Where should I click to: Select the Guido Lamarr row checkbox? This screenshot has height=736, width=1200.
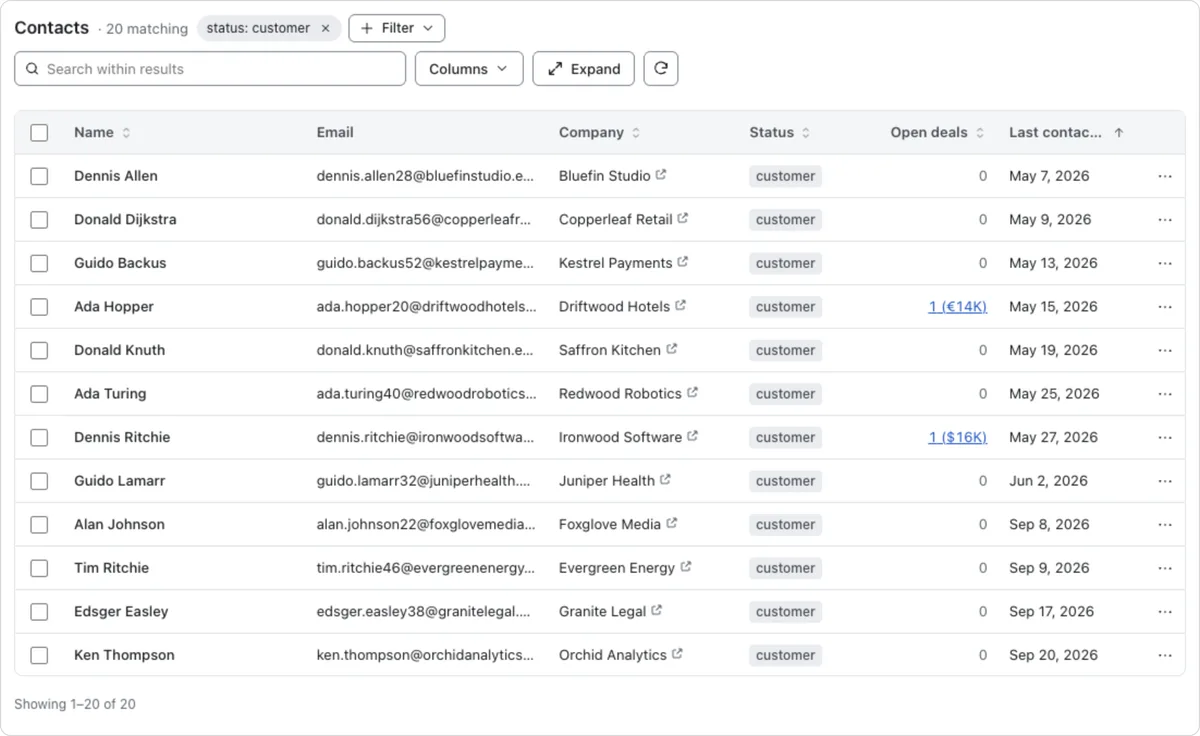click(x=39, y=481)
